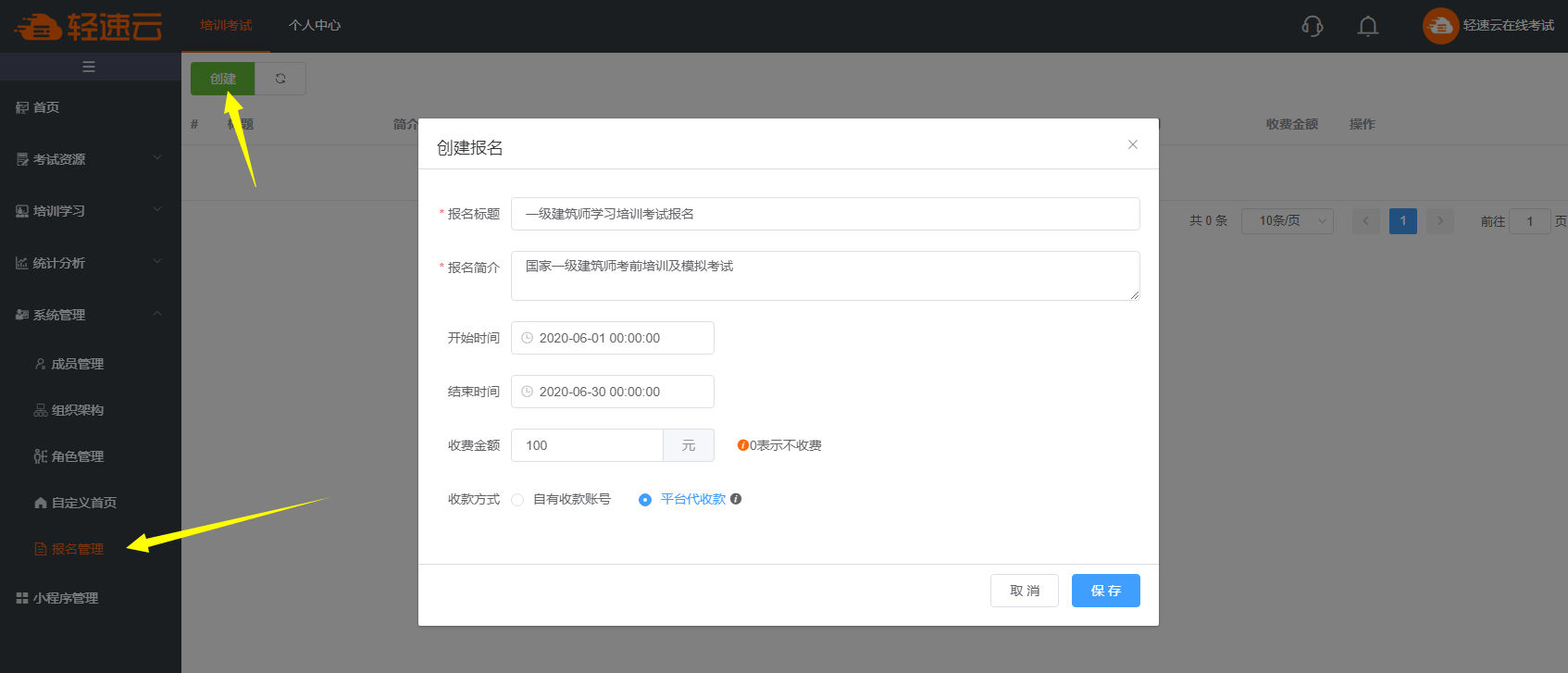Click the headset customer support icon
Screen dimensions: 1568x673
pyautogui.click(x=1313, y=26)
